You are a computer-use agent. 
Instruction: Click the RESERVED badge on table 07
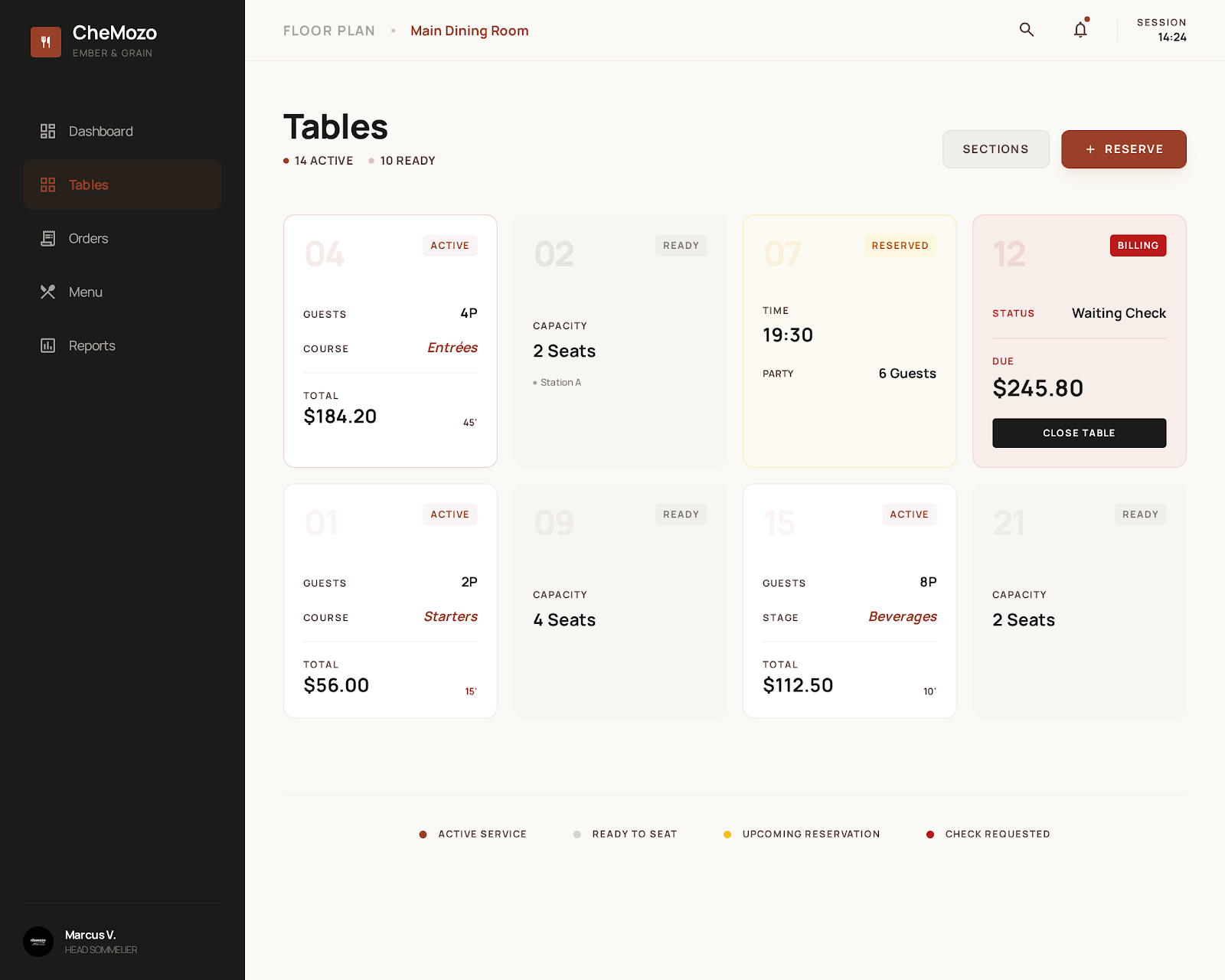(900, 246)
